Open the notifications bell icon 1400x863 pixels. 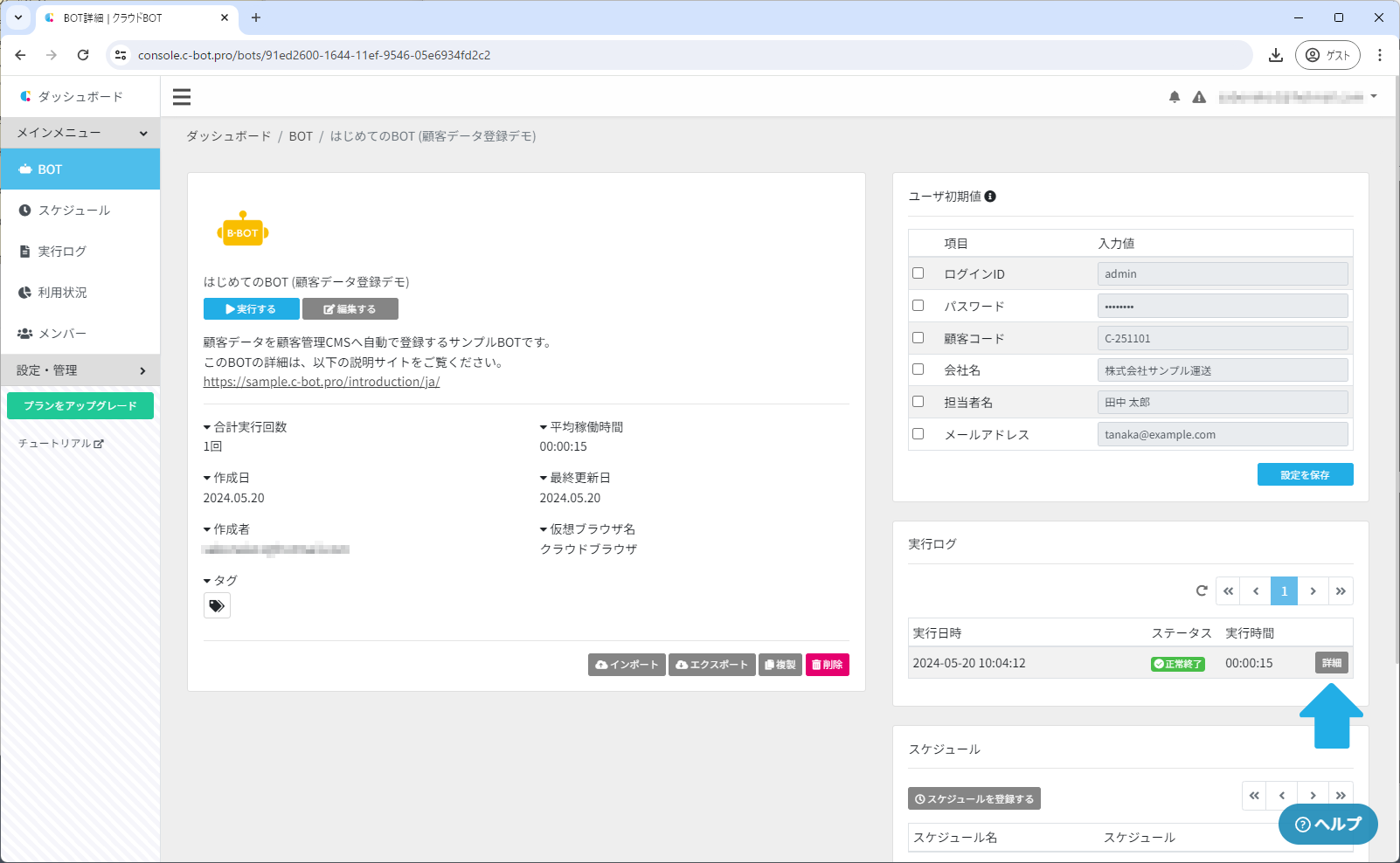point(1174,97)
